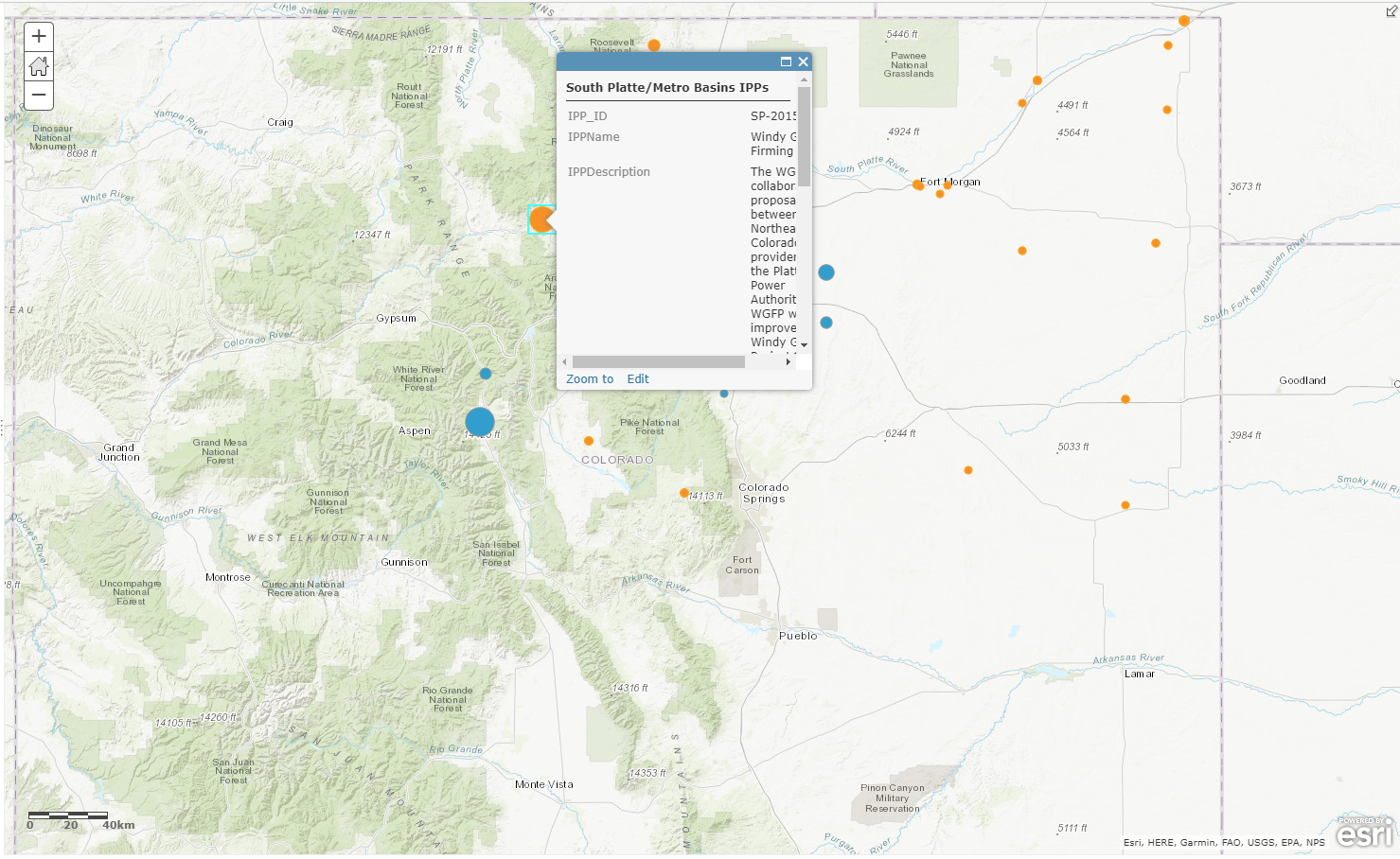
Task: Click the 'Zoom to' link in popup
Action: (x=590, y=379)
